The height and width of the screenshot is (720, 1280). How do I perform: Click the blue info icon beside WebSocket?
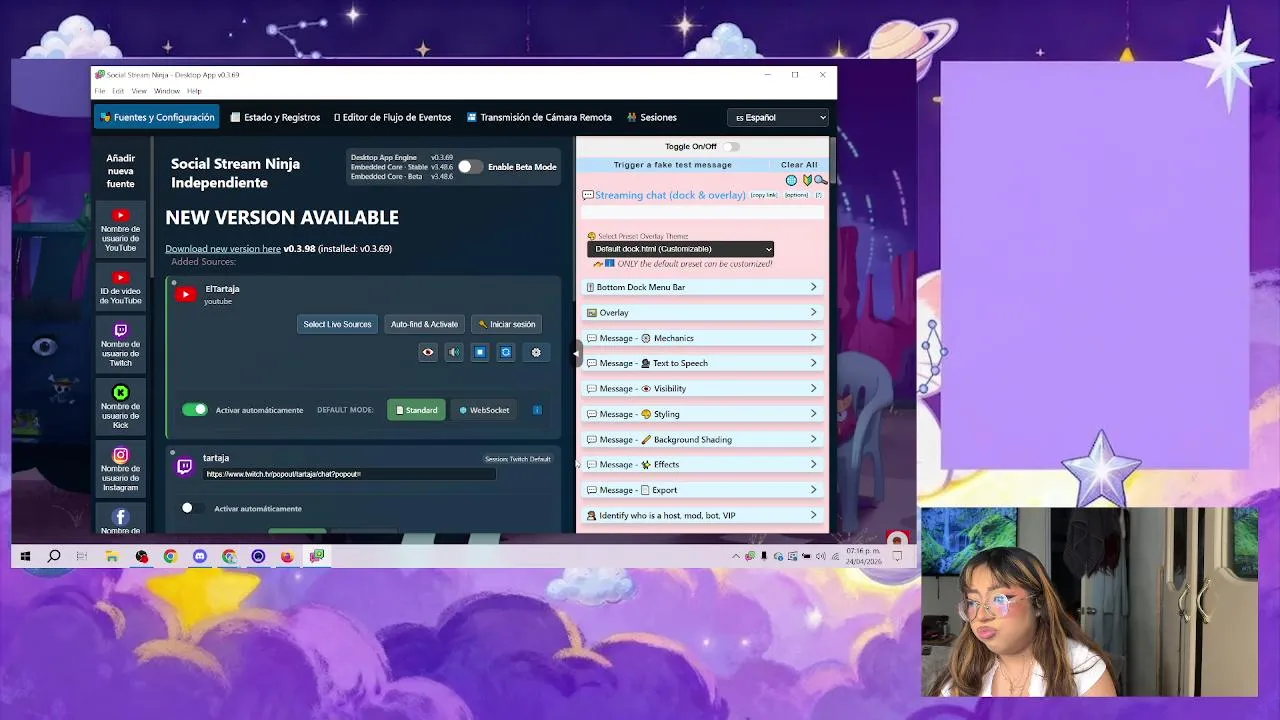pyautogui.click(x=537, y=410)
